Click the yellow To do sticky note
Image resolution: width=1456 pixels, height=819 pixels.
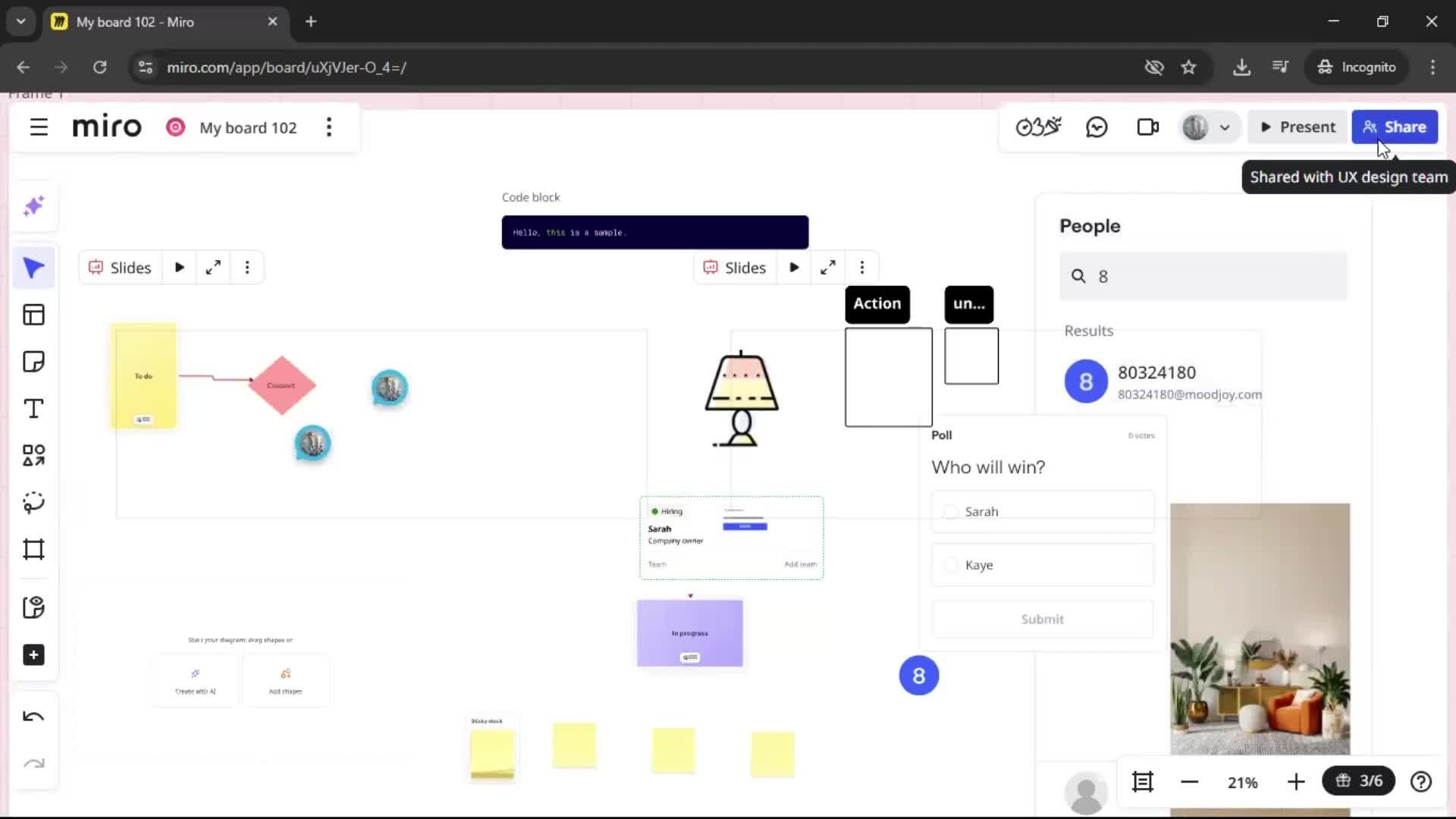click(x=143, y=376)
